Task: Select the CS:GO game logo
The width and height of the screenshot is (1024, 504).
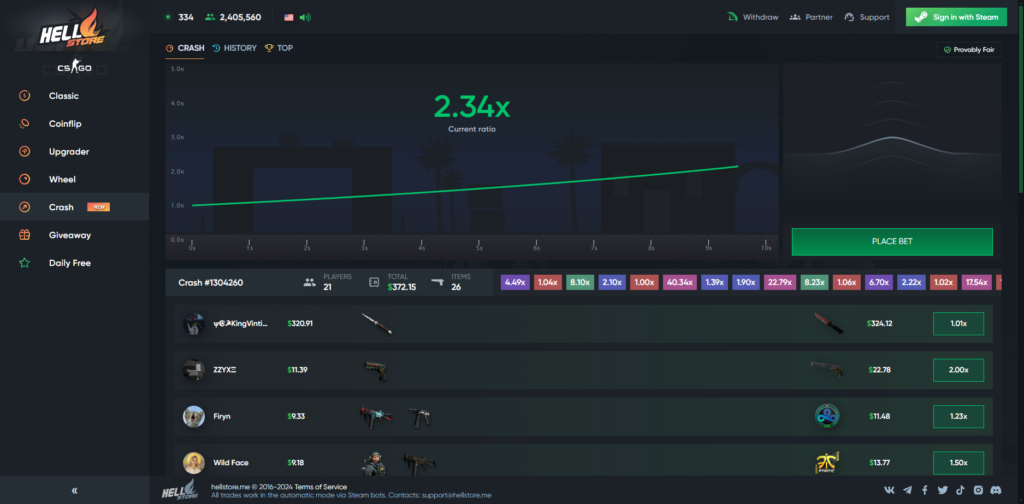Action: point(74,67)
